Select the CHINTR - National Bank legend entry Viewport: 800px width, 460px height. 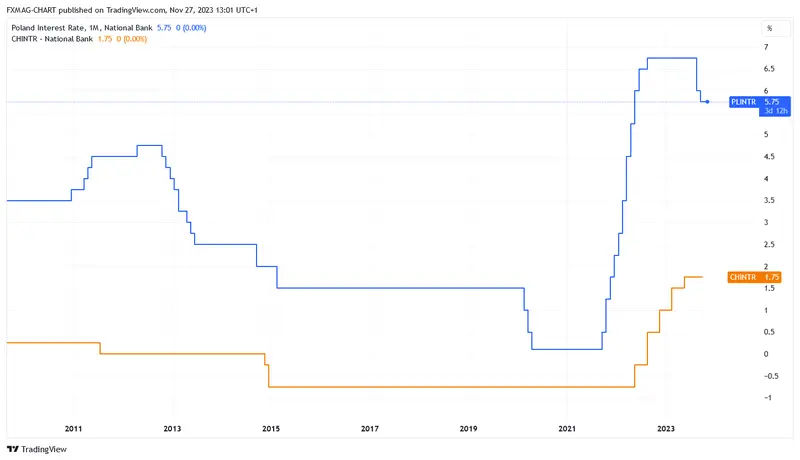pos(53,38)
